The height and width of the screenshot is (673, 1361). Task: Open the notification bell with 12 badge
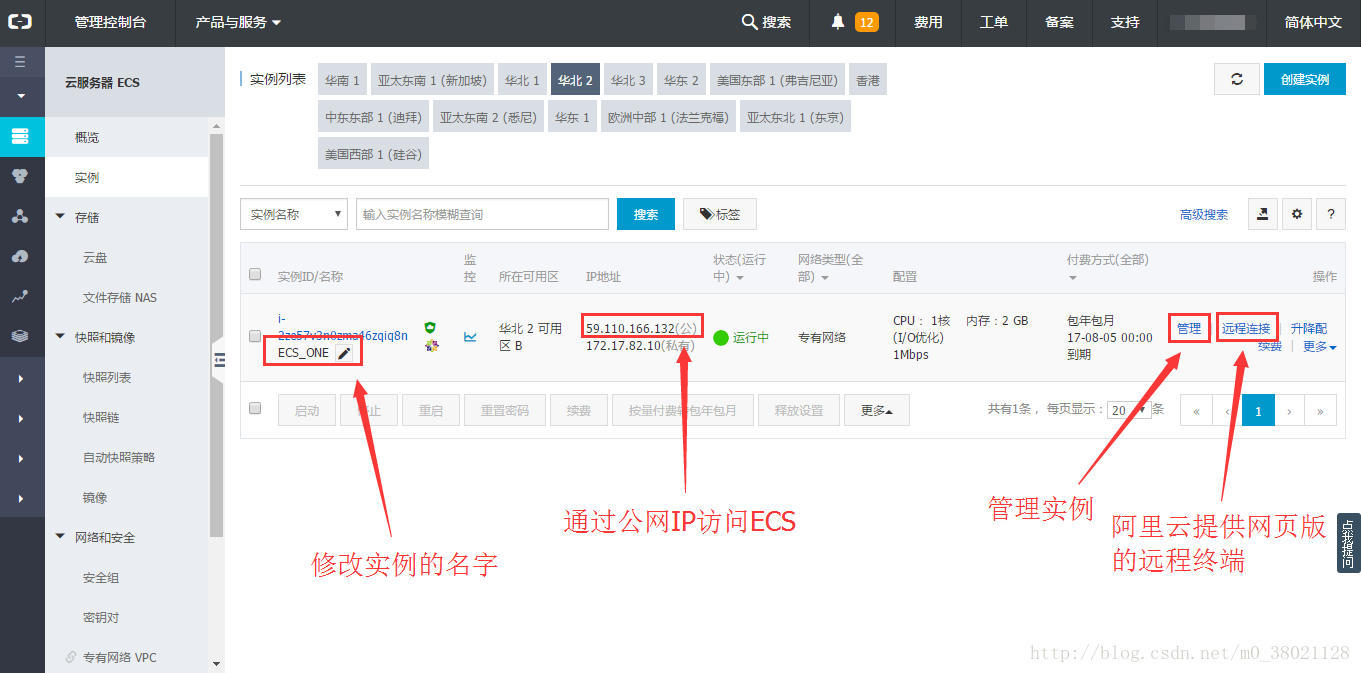[853, 22]
